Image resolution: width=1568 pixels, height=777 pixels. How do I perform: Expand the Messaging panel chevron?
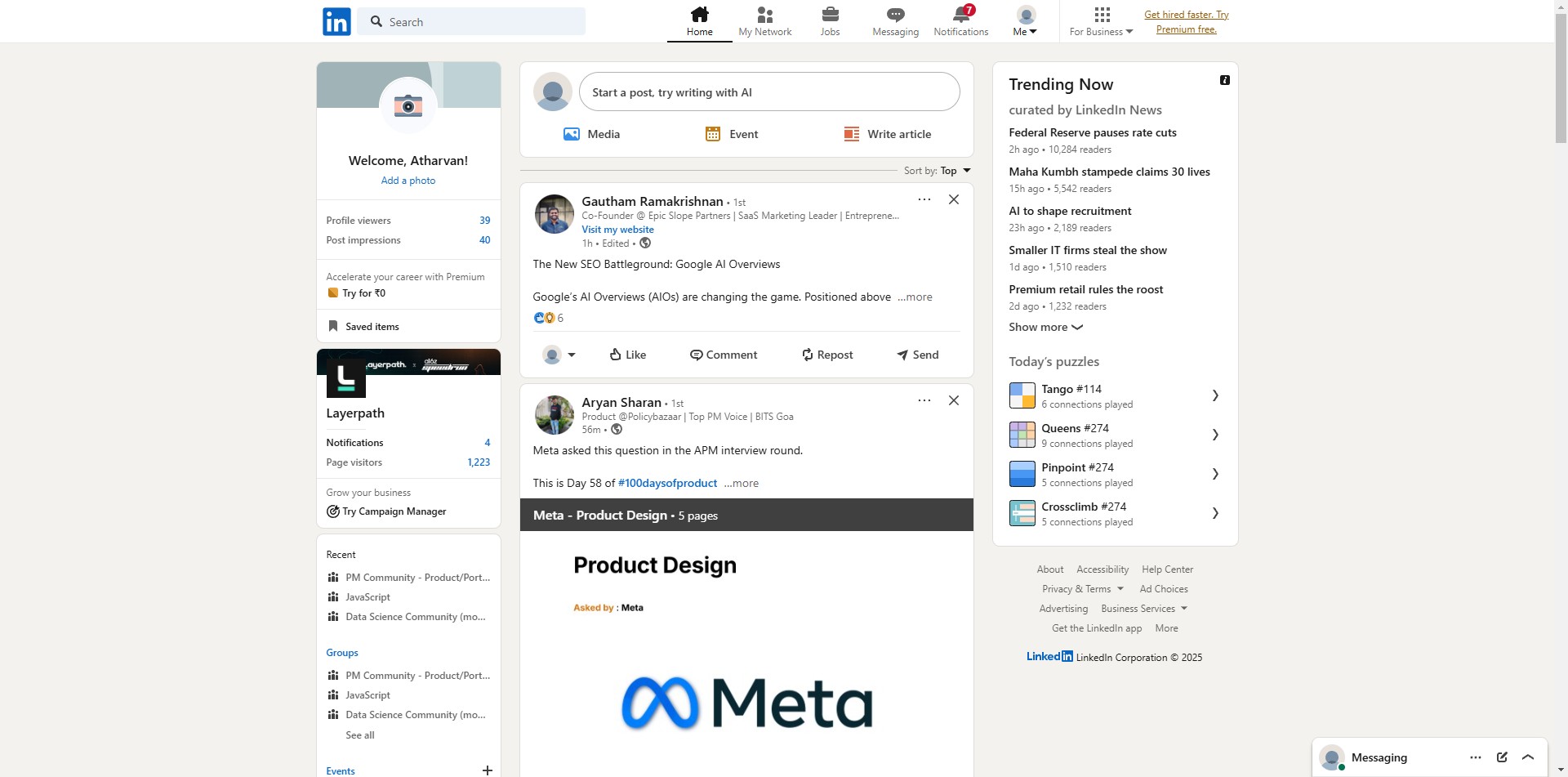click(1528, 757)
